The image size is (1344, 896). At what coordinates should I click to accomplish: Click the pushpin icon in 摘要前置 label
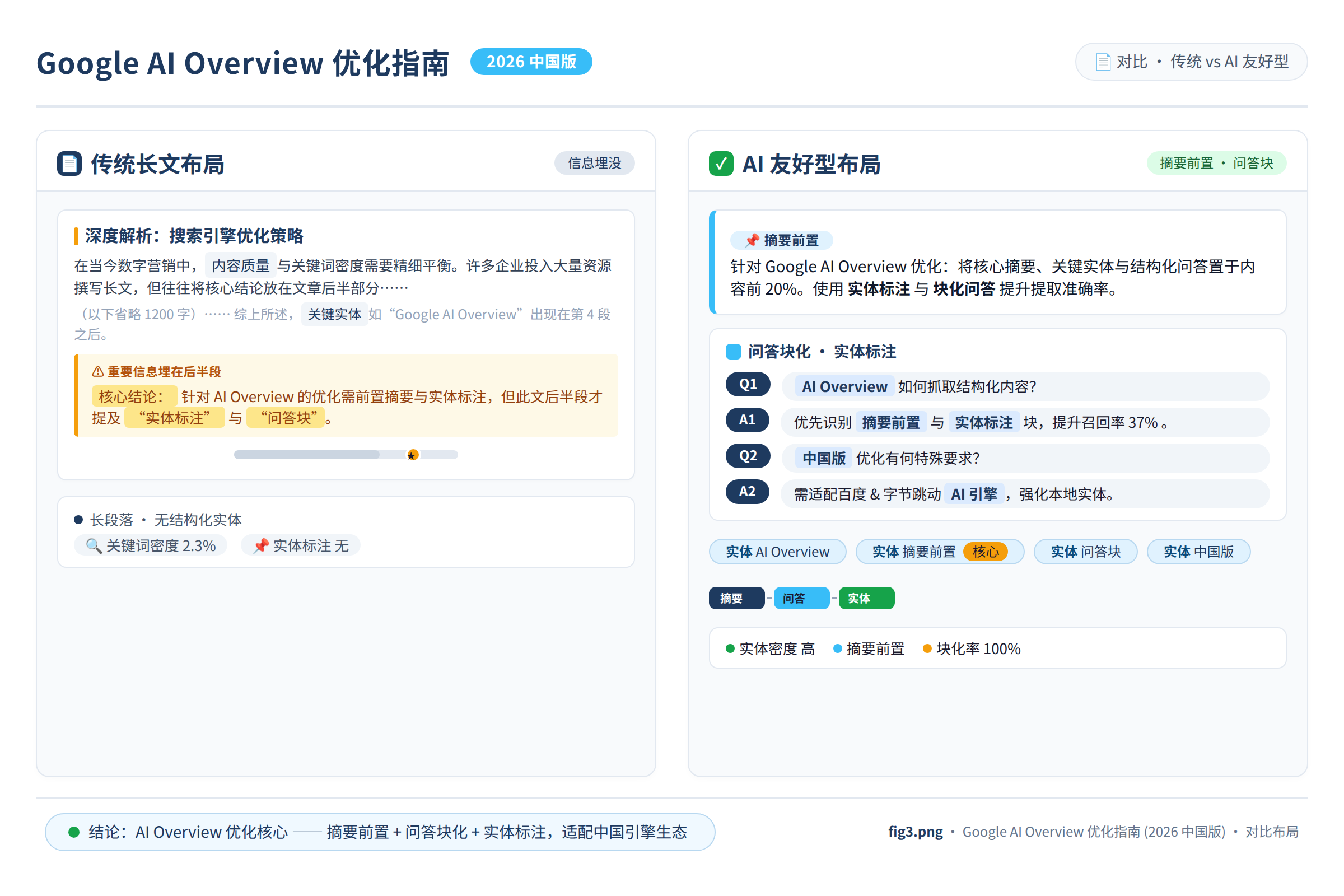752,241
